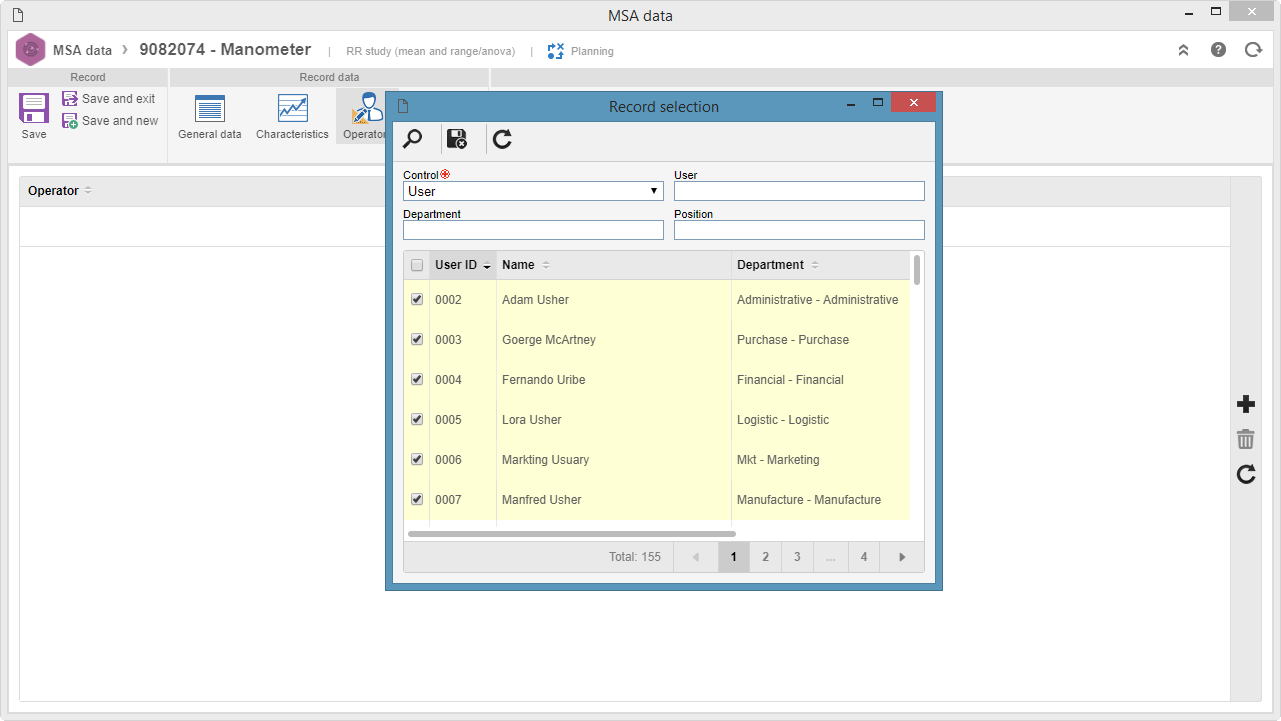This screenshot has height=721, width=1281.
Task: Click the plus icon to add operator
Action: point(1245,404)
